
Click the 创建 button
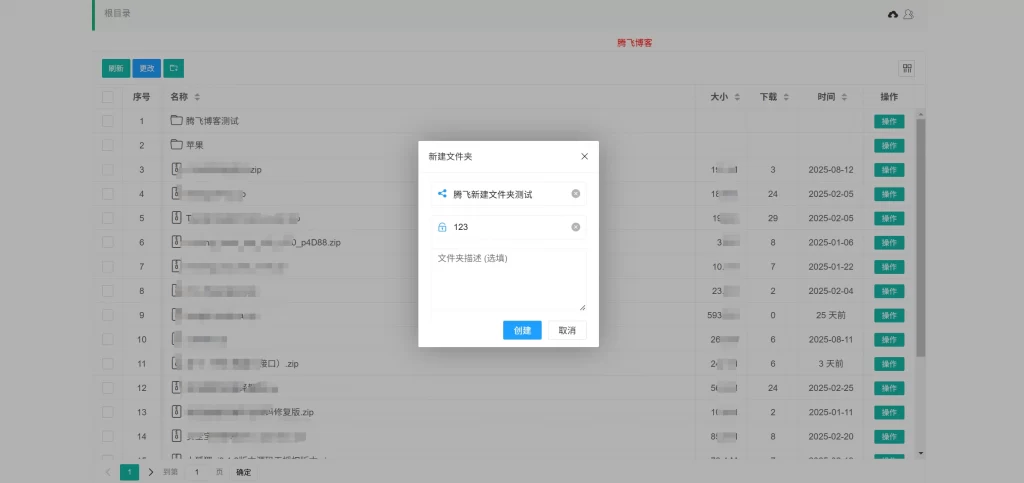coord(522,330)
